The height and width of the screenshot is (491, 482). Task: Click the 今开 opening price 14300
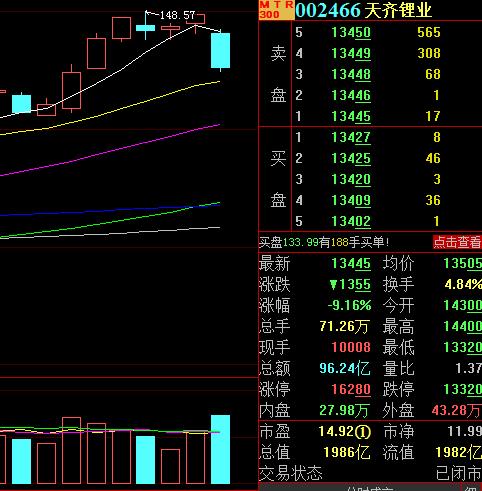point(462,305)
